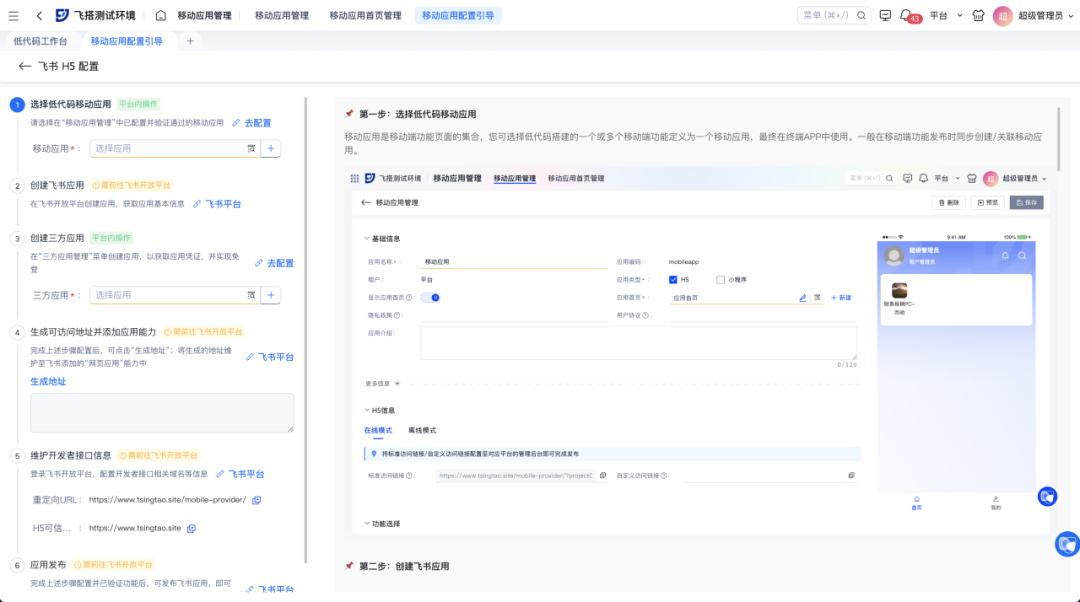Select step 4 生成可访问地址并添加应用能力 heading
The width and height of the screenshot is (1080, 602).
tap(93, 332)
